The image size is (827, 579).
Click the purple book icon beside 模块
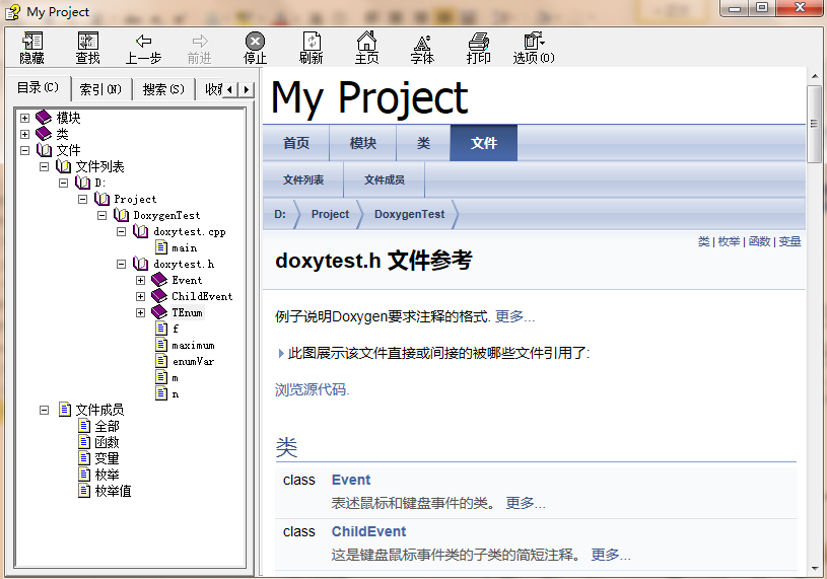coord(43,117)
